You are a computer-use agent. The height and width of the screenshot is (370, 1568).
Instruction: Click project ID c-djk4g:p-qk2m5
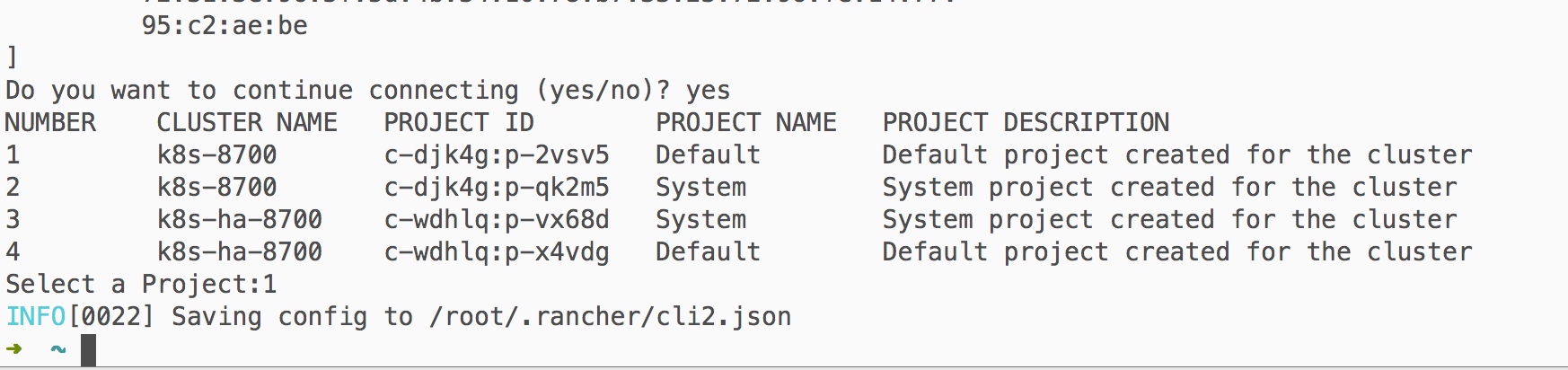(497, 188)
